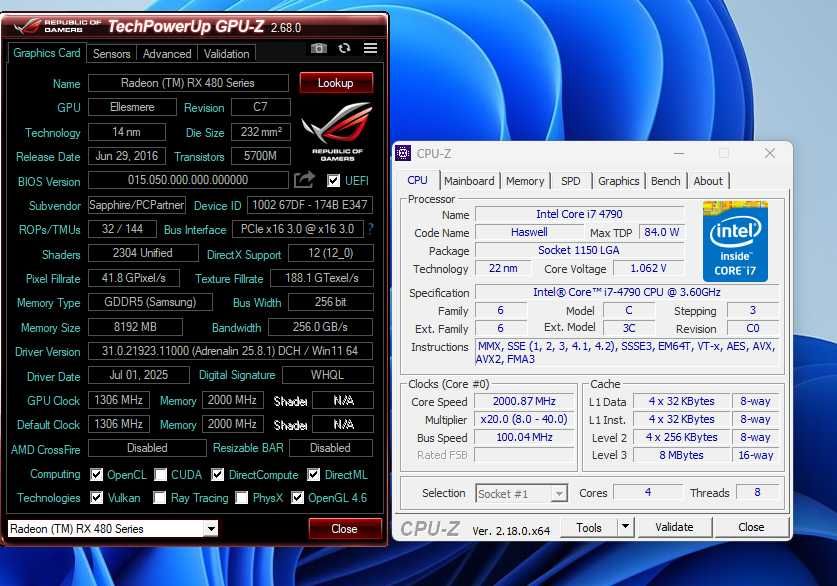Click the BIOS export share icon
Image resolution: width=837 pixels, height=586 pixels.
(304, 180)
